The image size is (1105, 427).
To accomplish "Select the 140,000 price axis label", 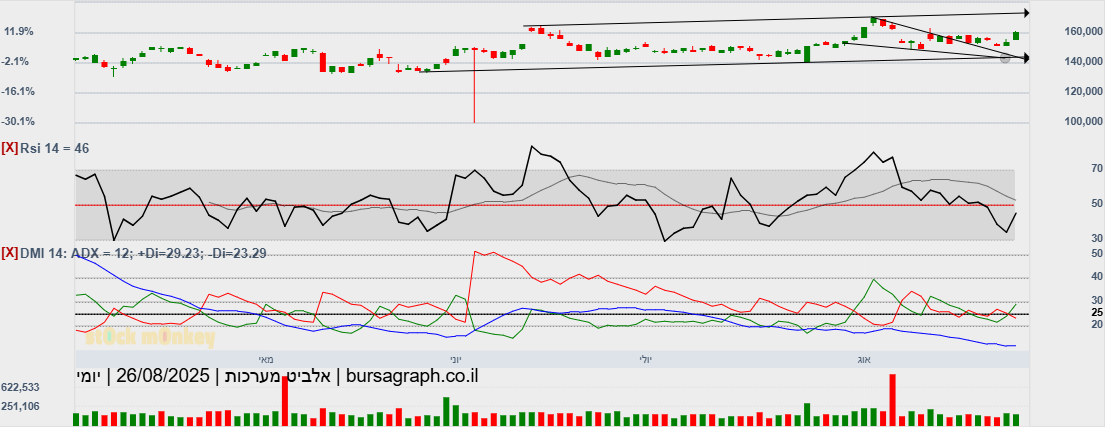I will pyautogui.click(x=1082, y=62).
